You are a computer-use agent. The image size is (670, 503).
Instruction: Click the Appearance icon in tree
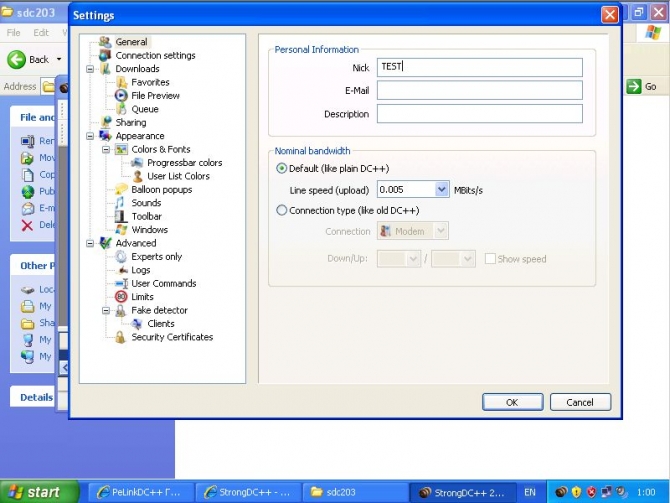[x=105, y=136]
